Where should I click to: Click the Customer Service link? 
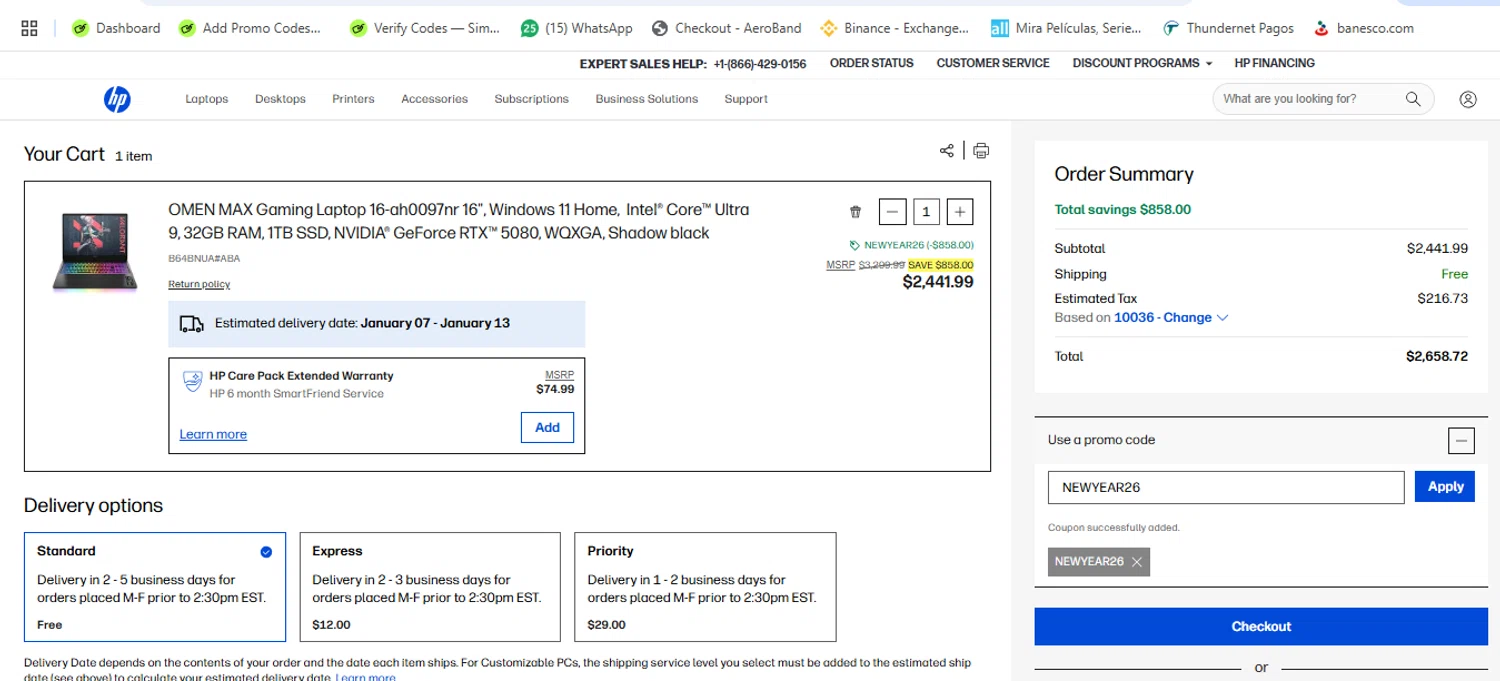993,63
